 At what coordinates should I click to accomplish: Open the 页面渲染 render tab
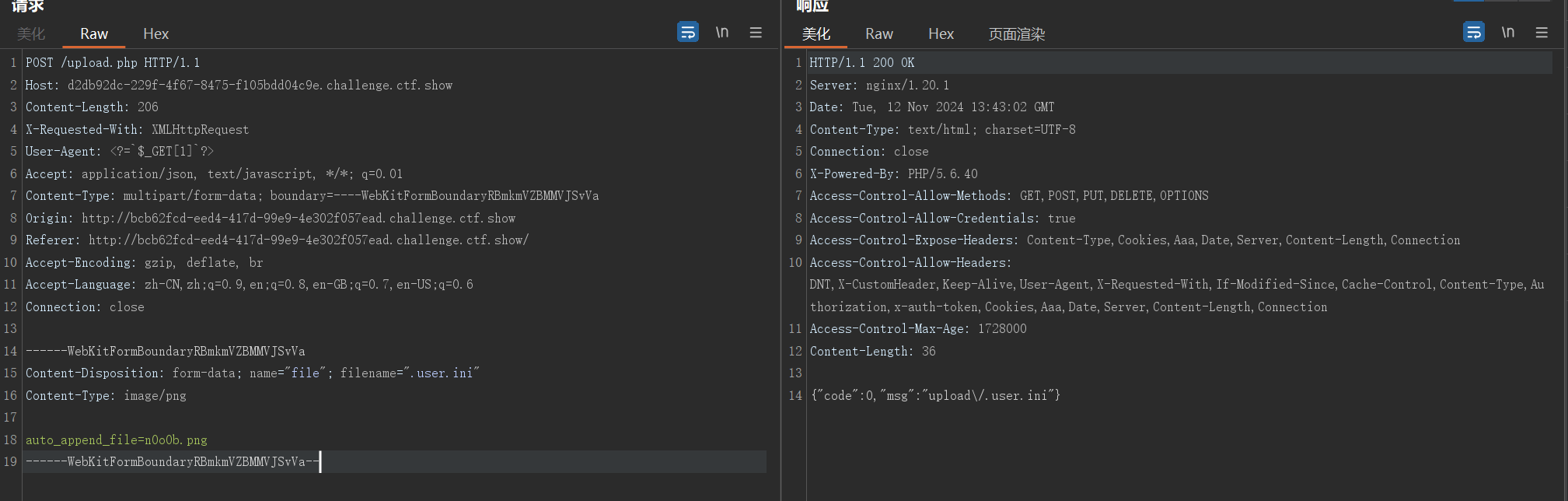(1017, 33)
